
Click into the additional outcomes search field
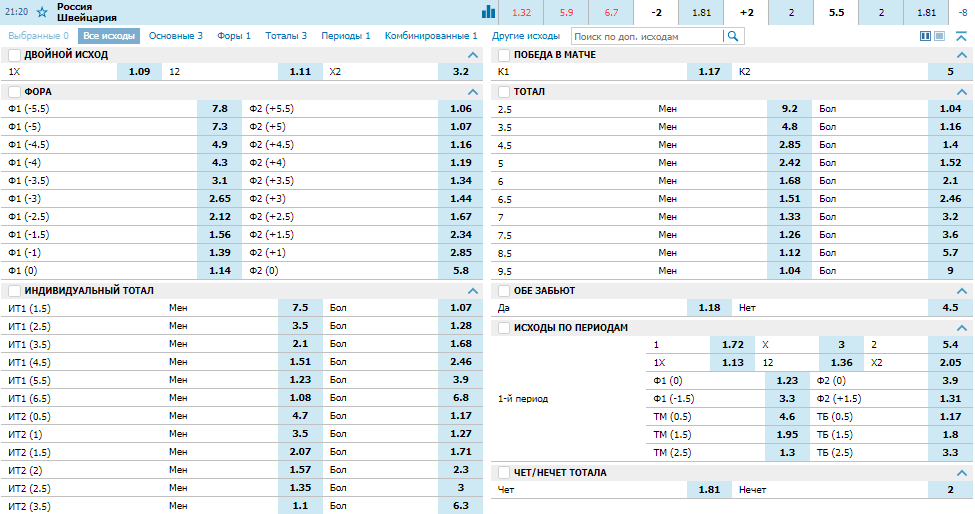647,37
